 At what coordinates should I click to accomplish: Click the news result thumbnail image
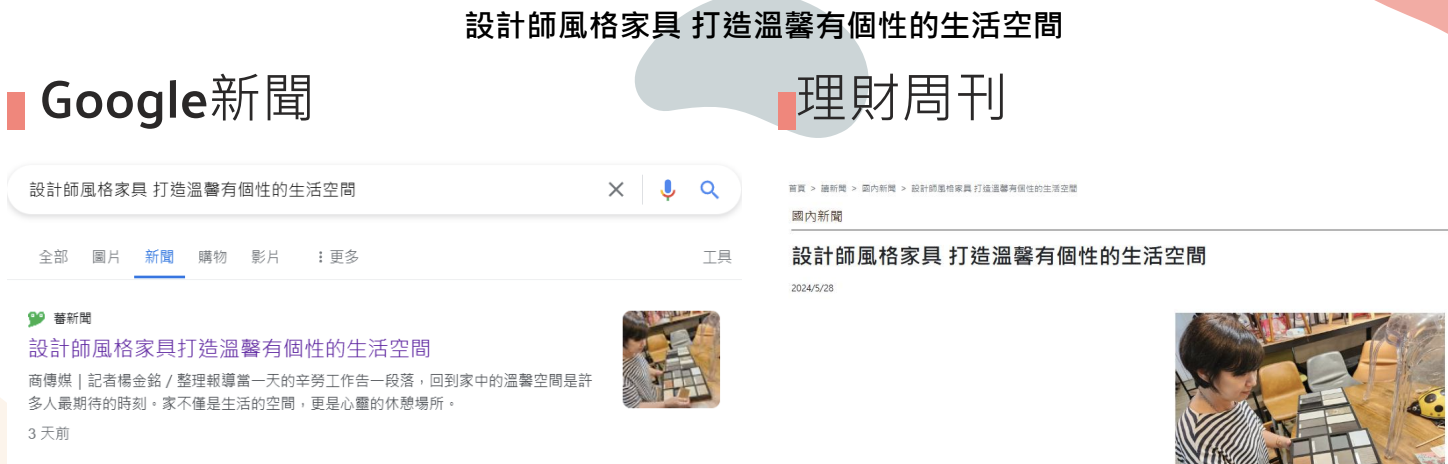tap(671, 359)
